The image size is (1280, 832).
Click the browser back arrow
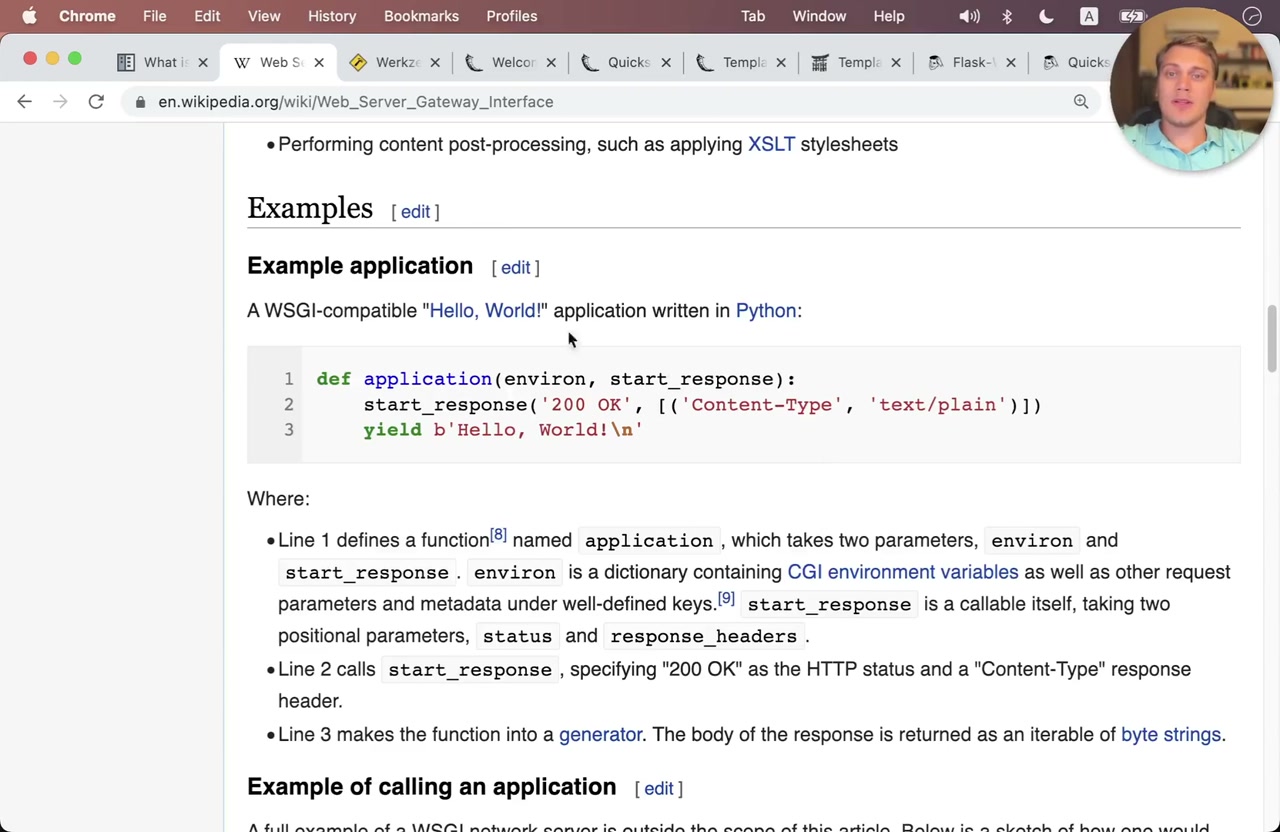tap(25, 102)
